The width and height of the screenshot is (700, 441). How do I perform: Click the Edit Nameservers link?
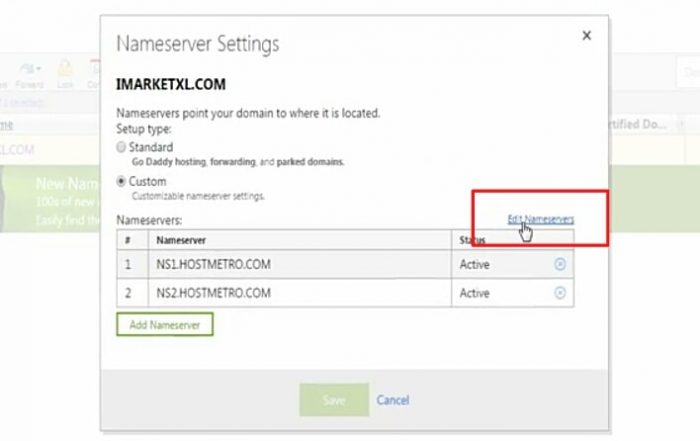coord(541,219)
